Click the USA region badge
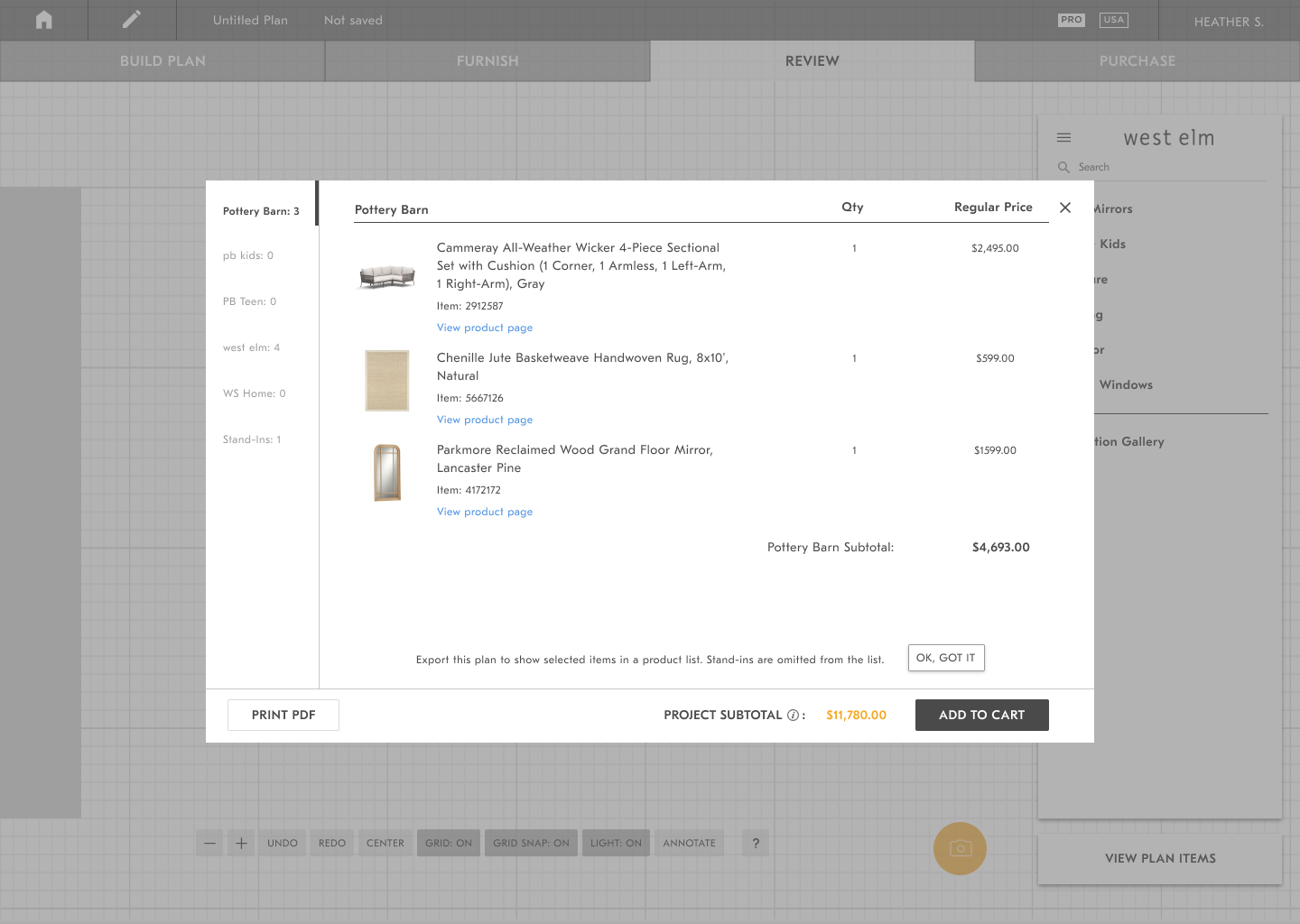 click(x=1114, y=20)
